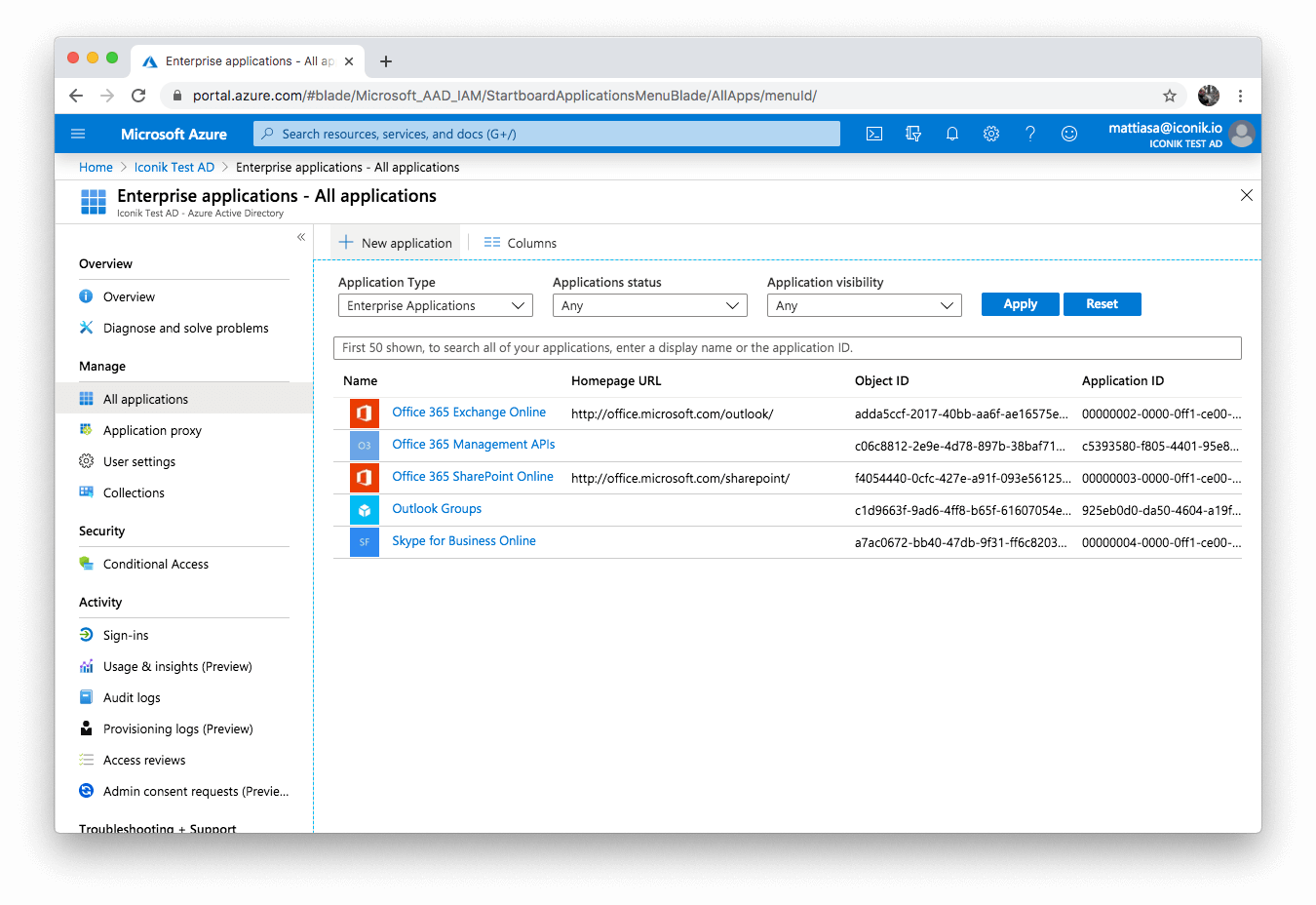1316x905 pixels.
Task: Open the Applications status dropdown
Action: point(649,304)
